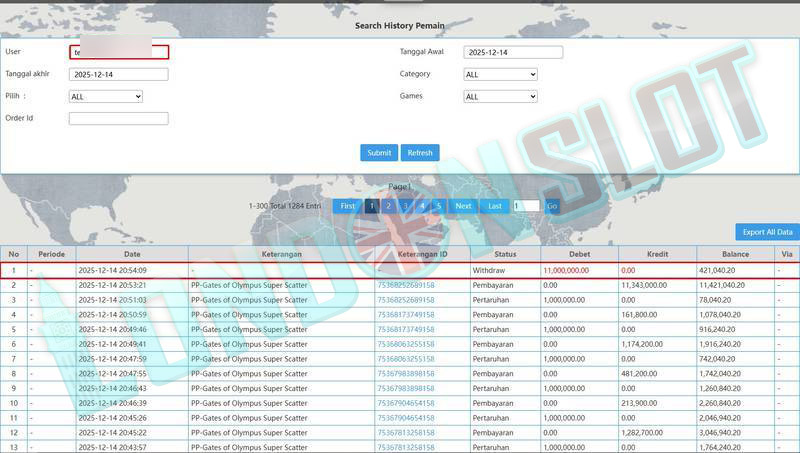This screenshot has width=800, height=453.
Task: Expand the Games dropdown
Action: [x=501, y=96]
